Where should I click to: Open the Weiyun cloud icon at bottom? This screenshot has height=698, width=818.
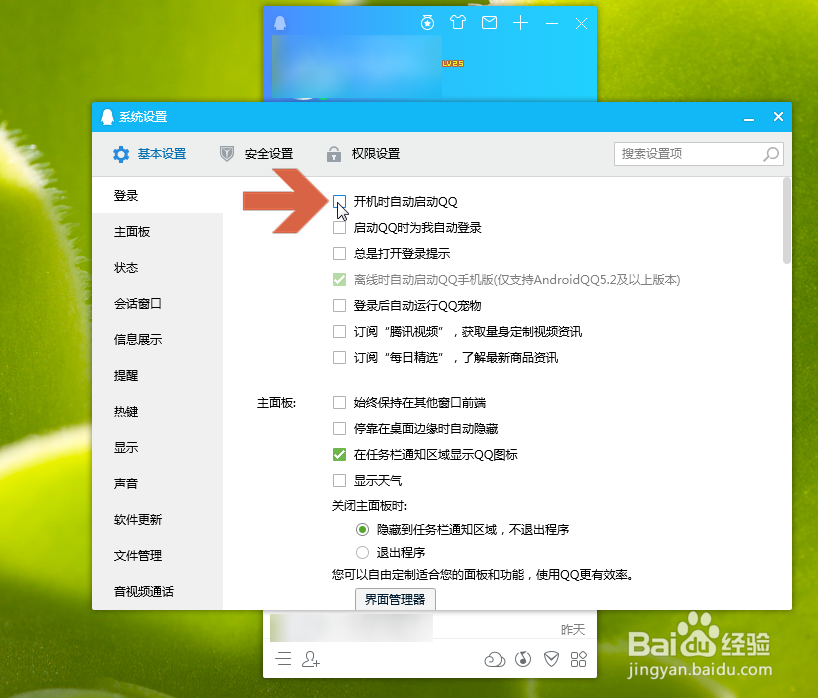[495, 659]
